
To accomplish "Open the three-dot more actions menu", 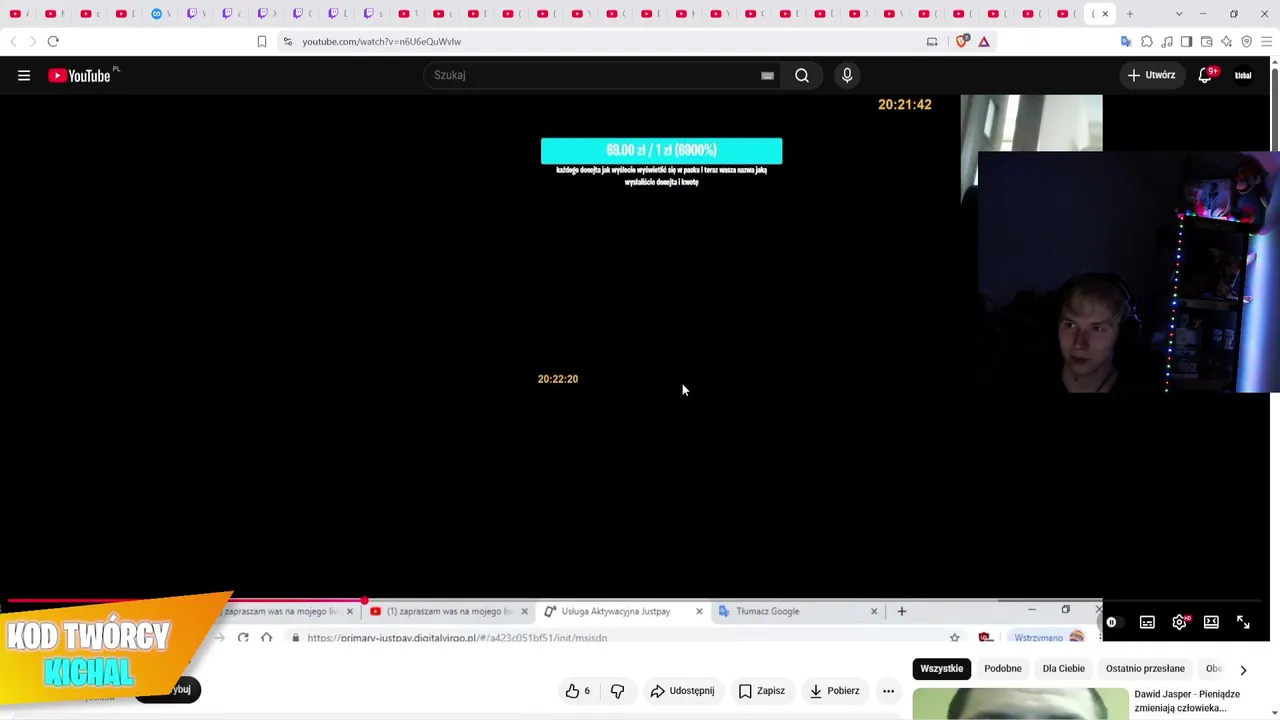I will tap(888, 691).
